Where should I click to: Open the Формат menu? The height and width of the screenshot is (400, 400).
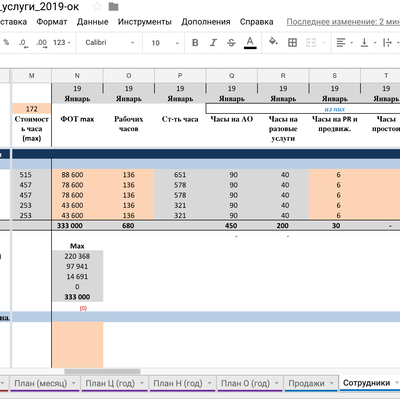(52, 22)
